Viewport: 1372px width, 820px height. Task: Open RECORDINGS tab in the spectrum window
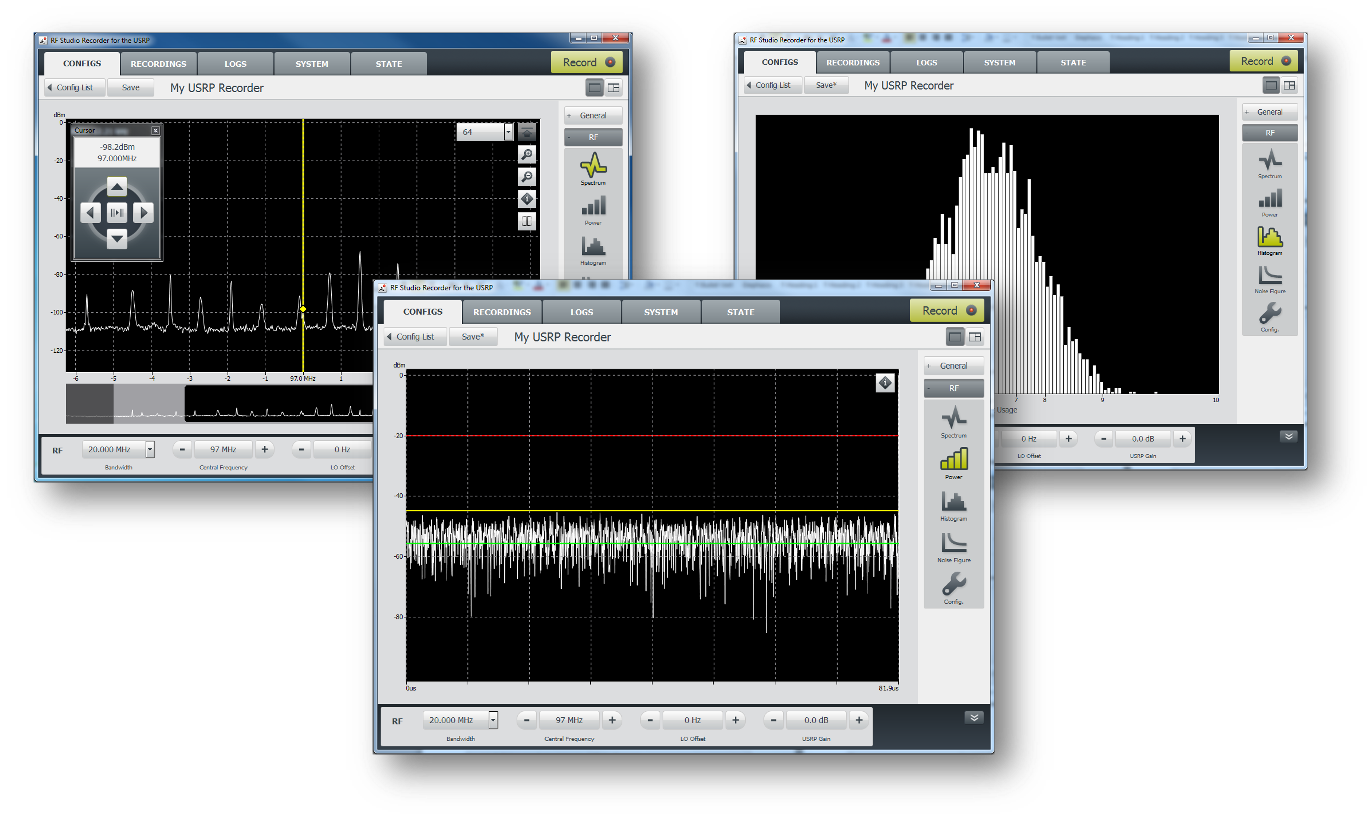158,64
